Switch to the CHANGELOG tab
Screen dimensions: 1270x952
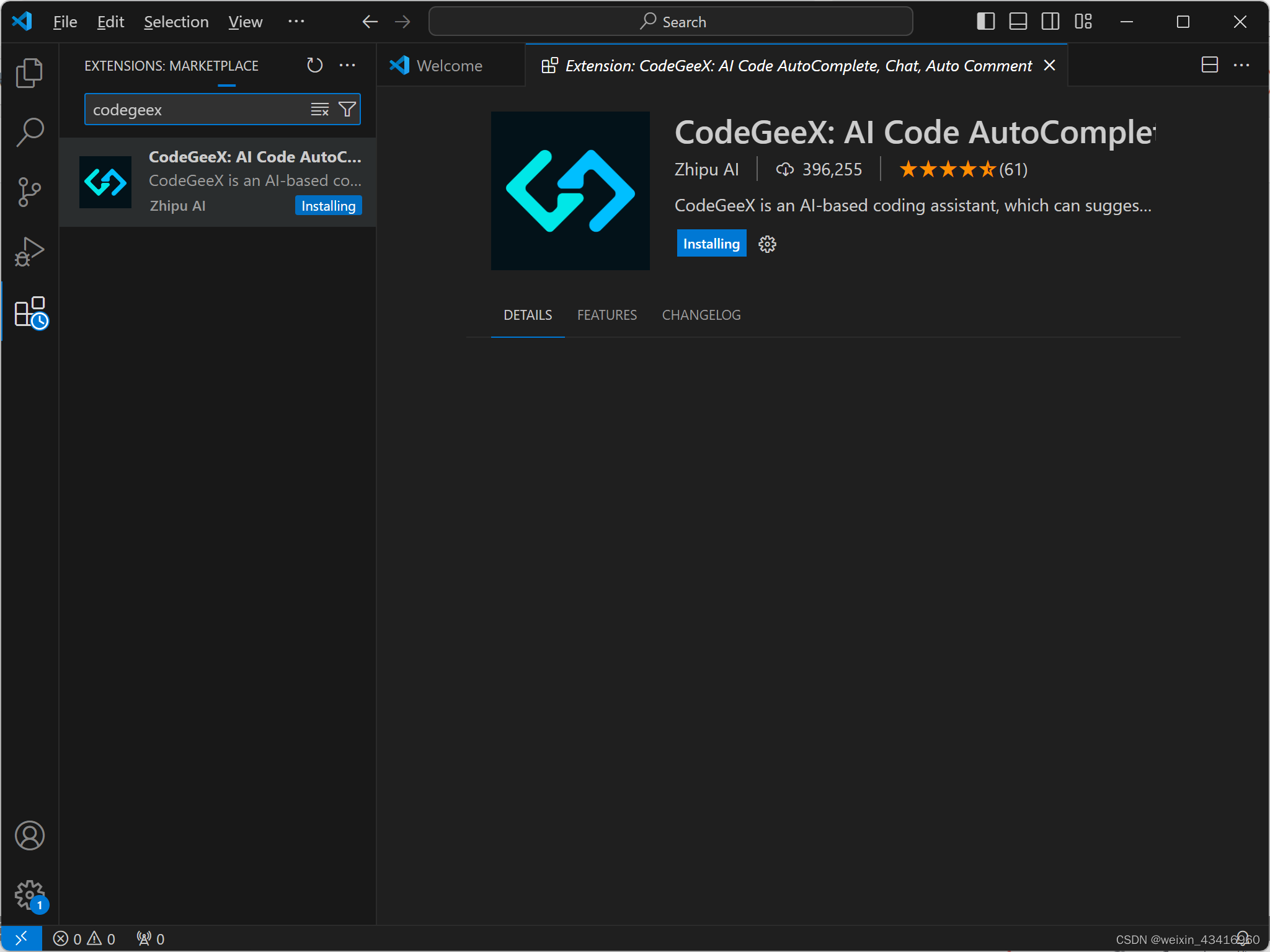pos(701,315)
